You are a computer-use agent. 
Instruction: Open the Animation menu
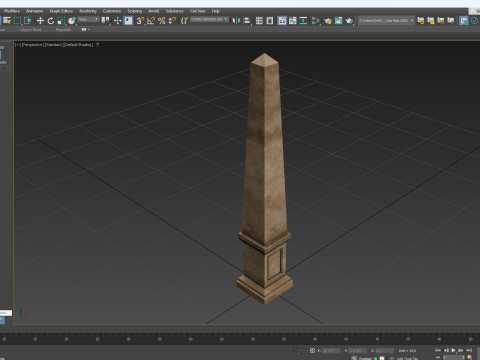pyautogui.click(x=35, y=11)
